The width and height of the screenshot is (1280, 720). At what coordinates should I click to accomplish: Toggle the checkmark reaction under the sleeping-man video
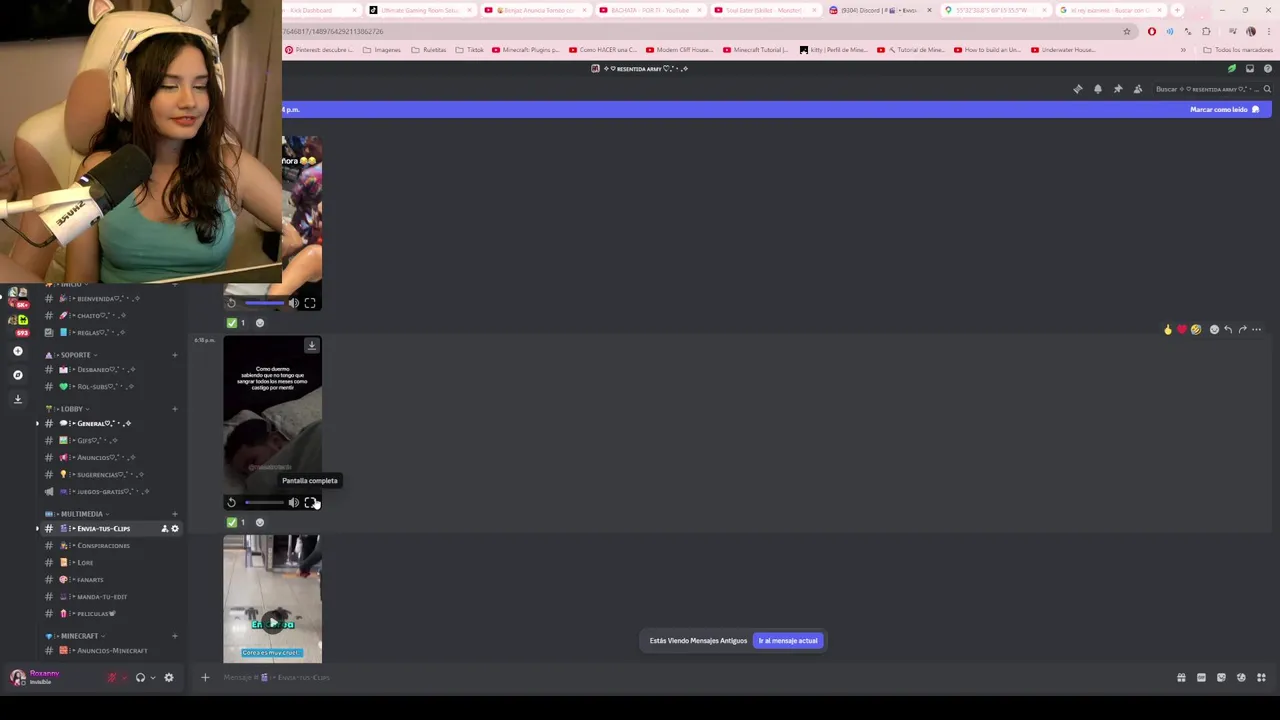[237, 522]
